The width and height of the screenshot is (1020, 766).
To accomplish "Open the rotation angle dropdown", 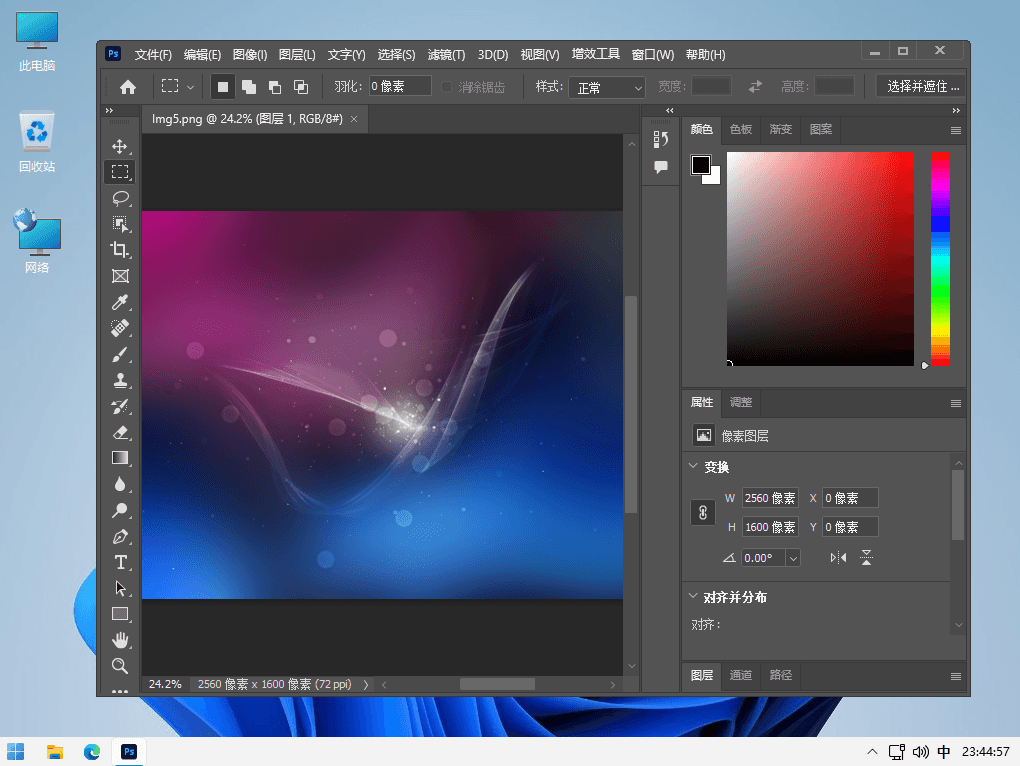I will (793, 558).
